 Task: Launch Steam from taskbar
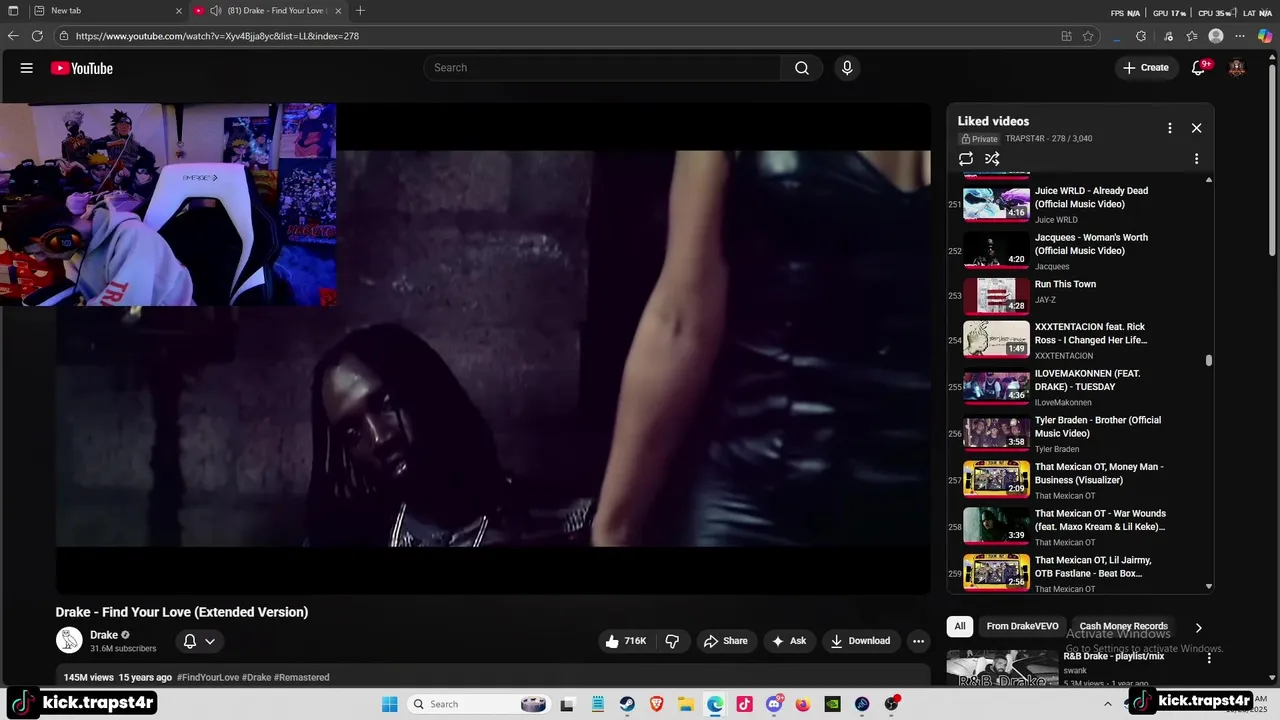(x=627, y=704)
